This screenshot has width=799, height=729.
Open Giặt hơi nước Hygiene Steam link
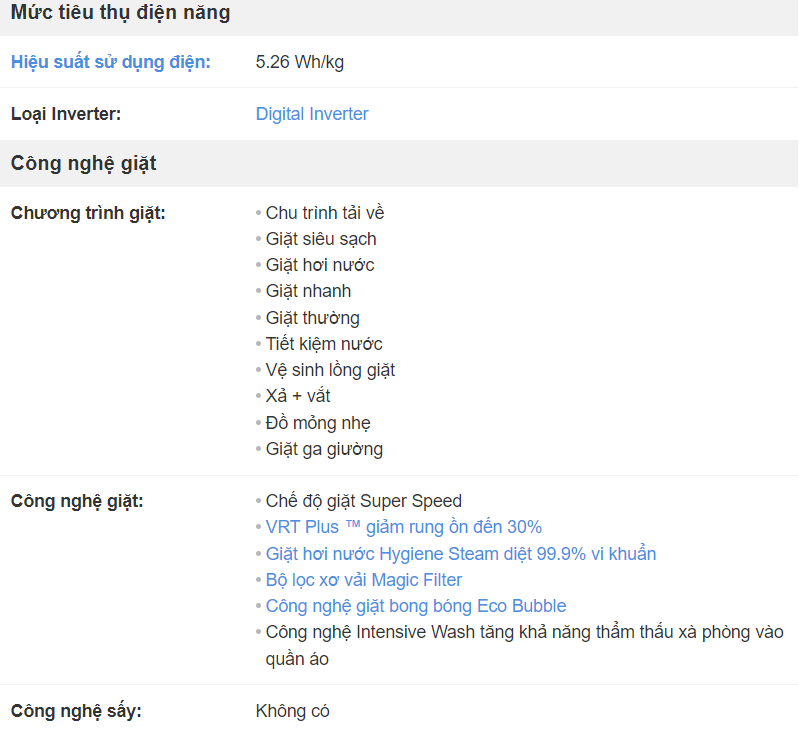pyautogui.click(x=461, y=554)
